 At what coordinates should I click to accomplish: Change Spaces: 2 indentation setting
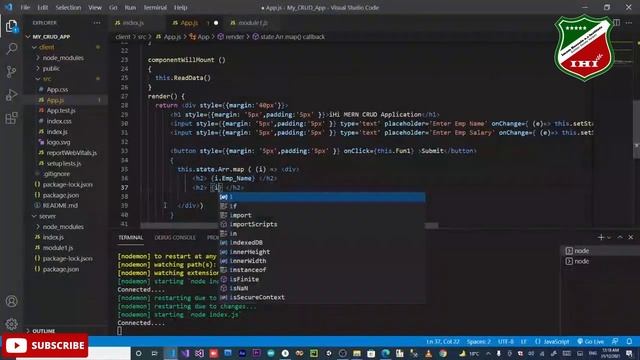click(479, 342)
